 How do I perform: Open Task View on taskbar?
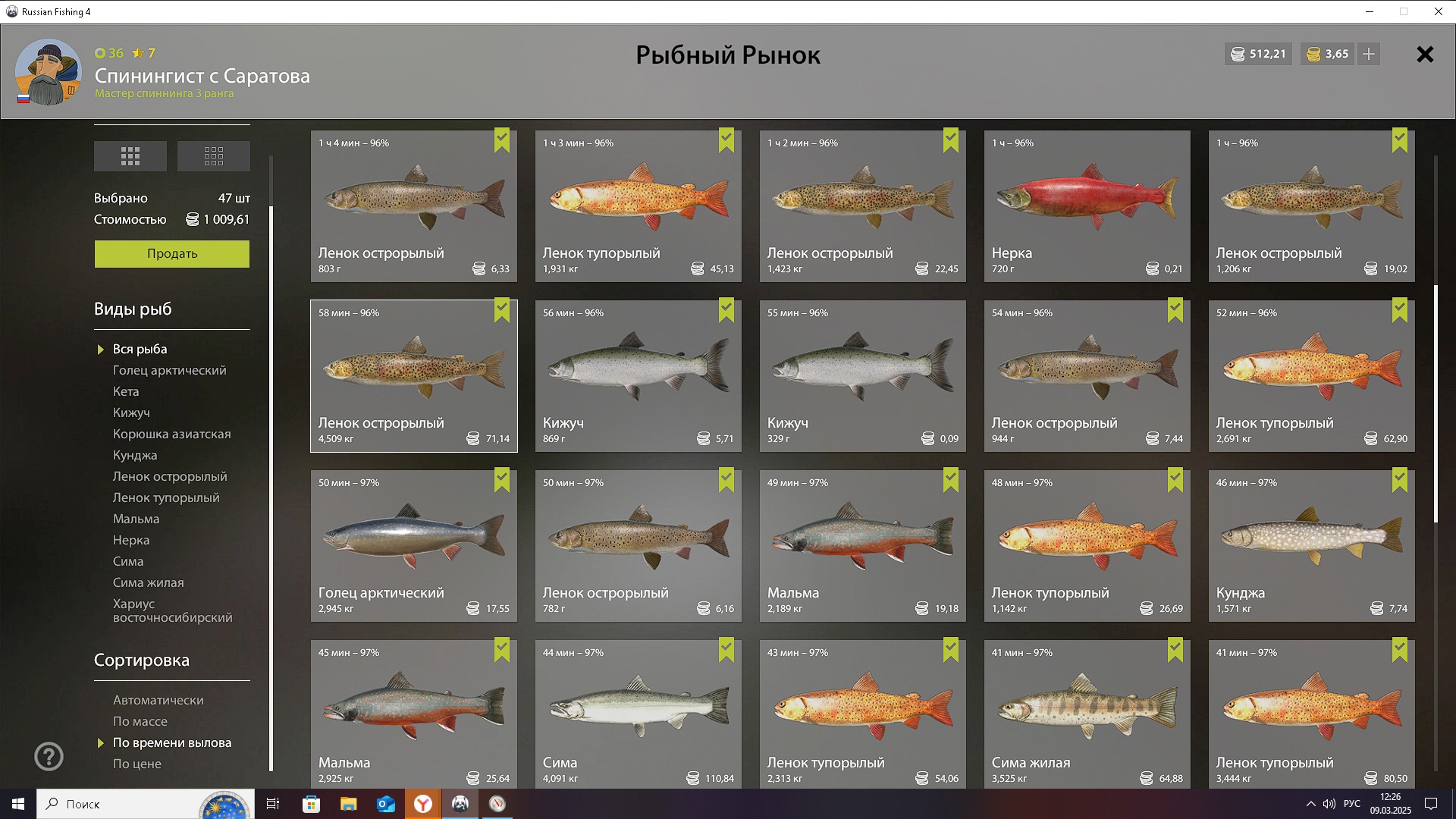click(x=273, y=804)
